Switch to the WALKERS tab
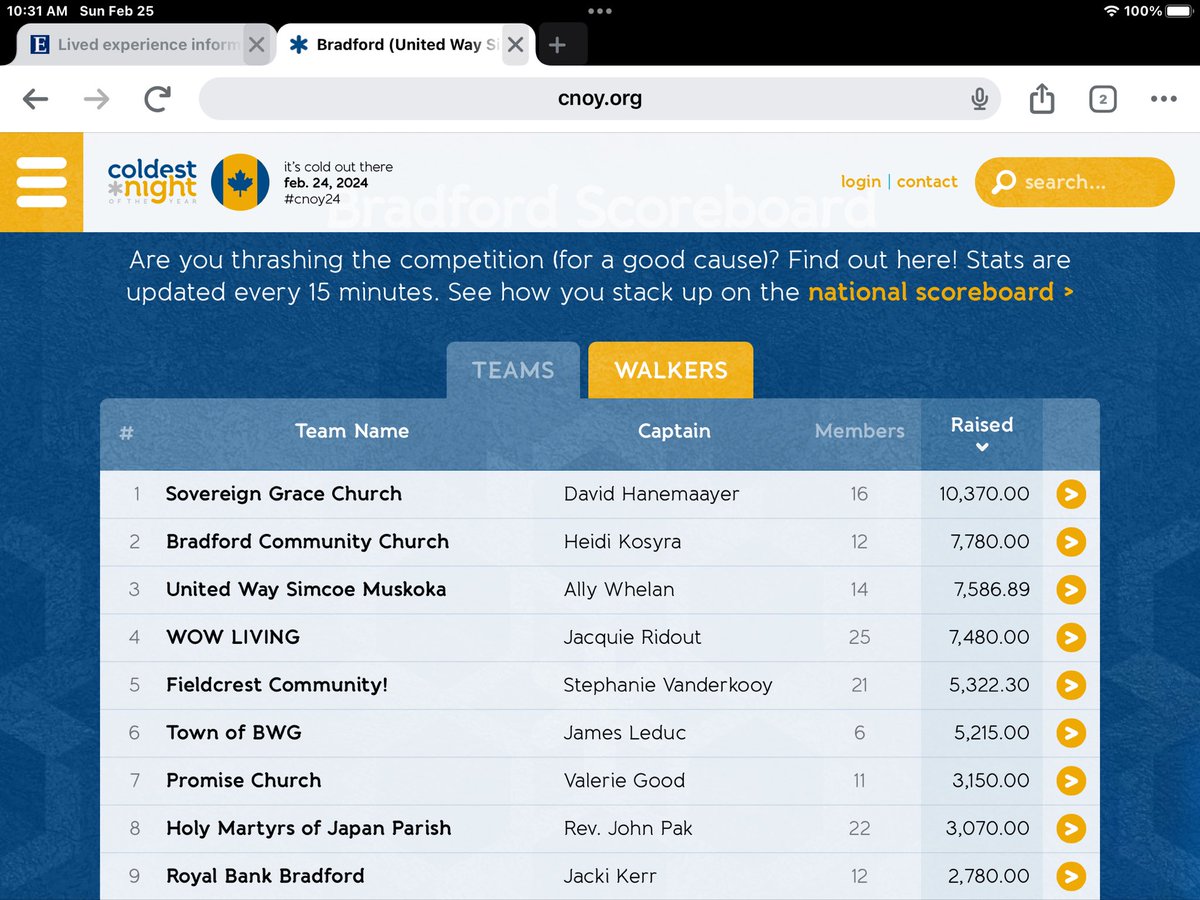1200x900 pixels. (670, 370)
